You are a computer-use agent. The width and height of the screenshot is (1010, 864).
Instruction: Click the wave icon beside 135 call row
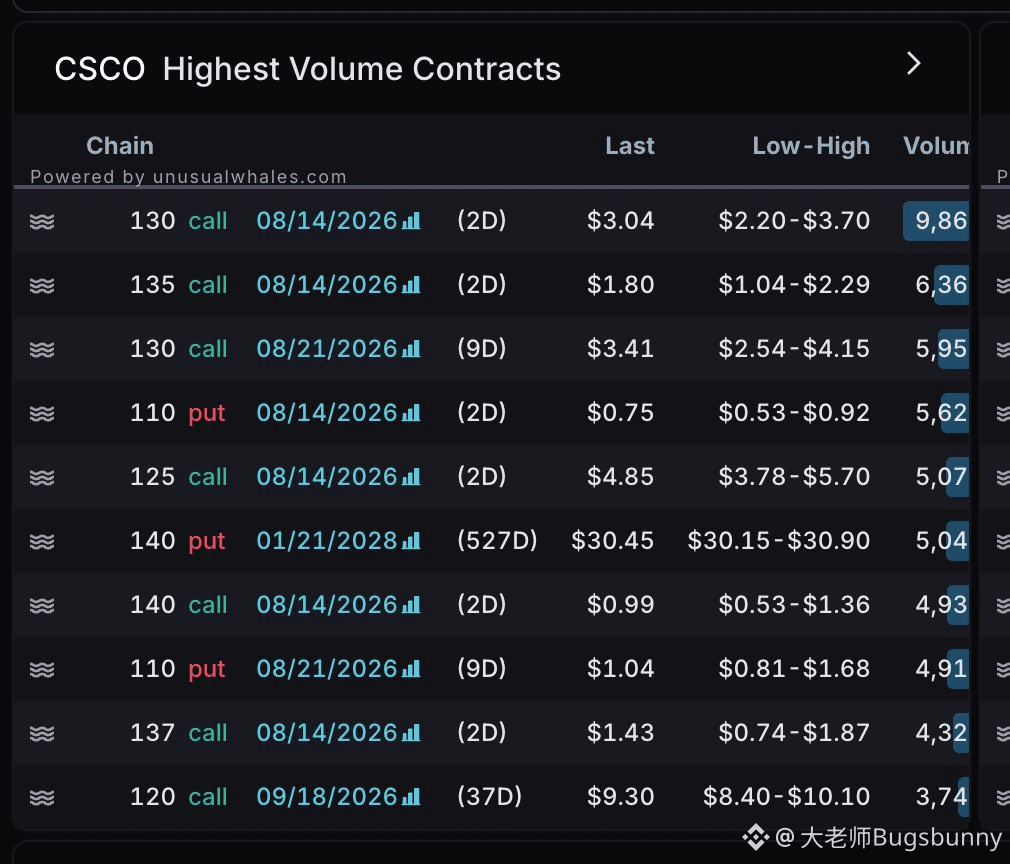tap(42, 285)
